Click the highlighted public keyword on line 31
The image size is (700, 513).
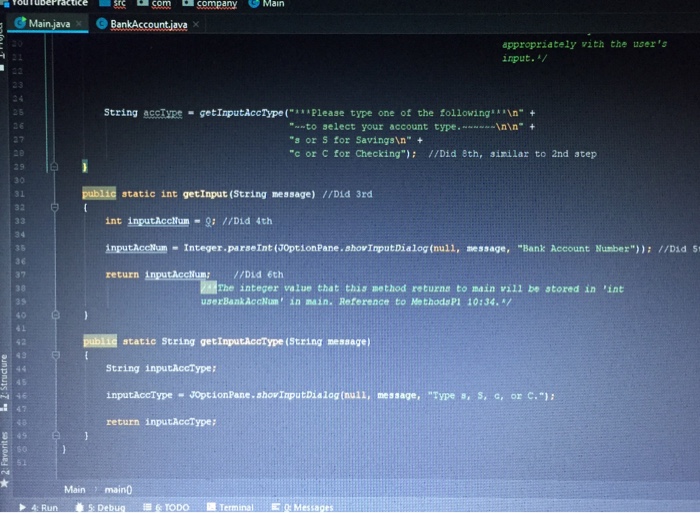(99, 194)
